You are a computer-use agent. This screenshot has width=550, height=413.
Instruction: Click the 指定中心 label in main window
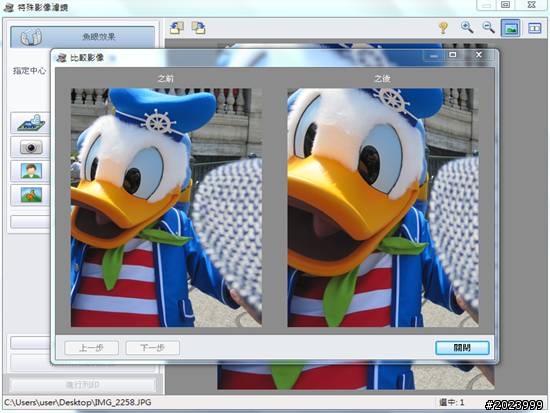[29, 71]
